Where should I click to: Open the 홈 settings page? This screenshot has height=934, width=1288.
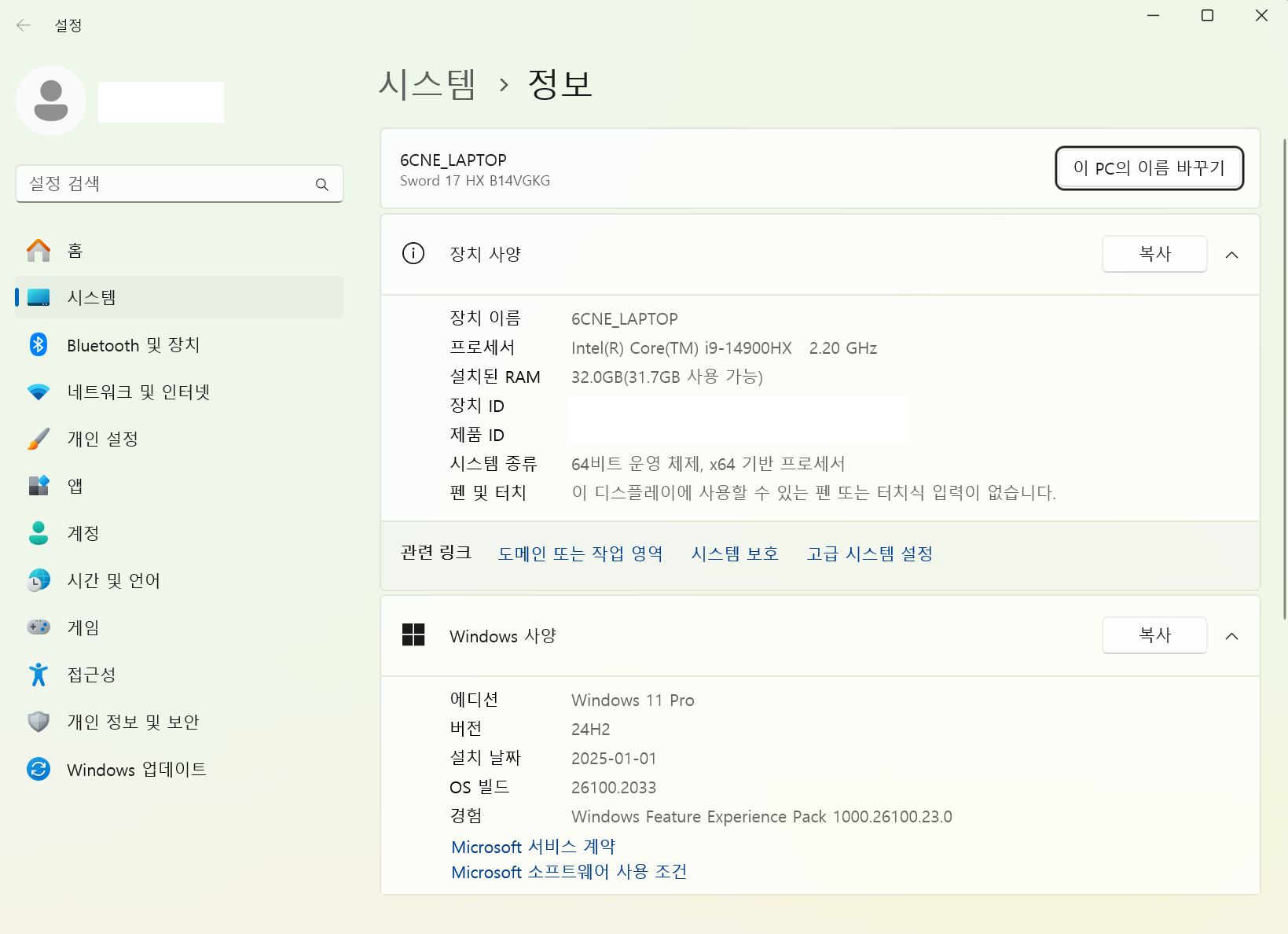click(180, 251)
